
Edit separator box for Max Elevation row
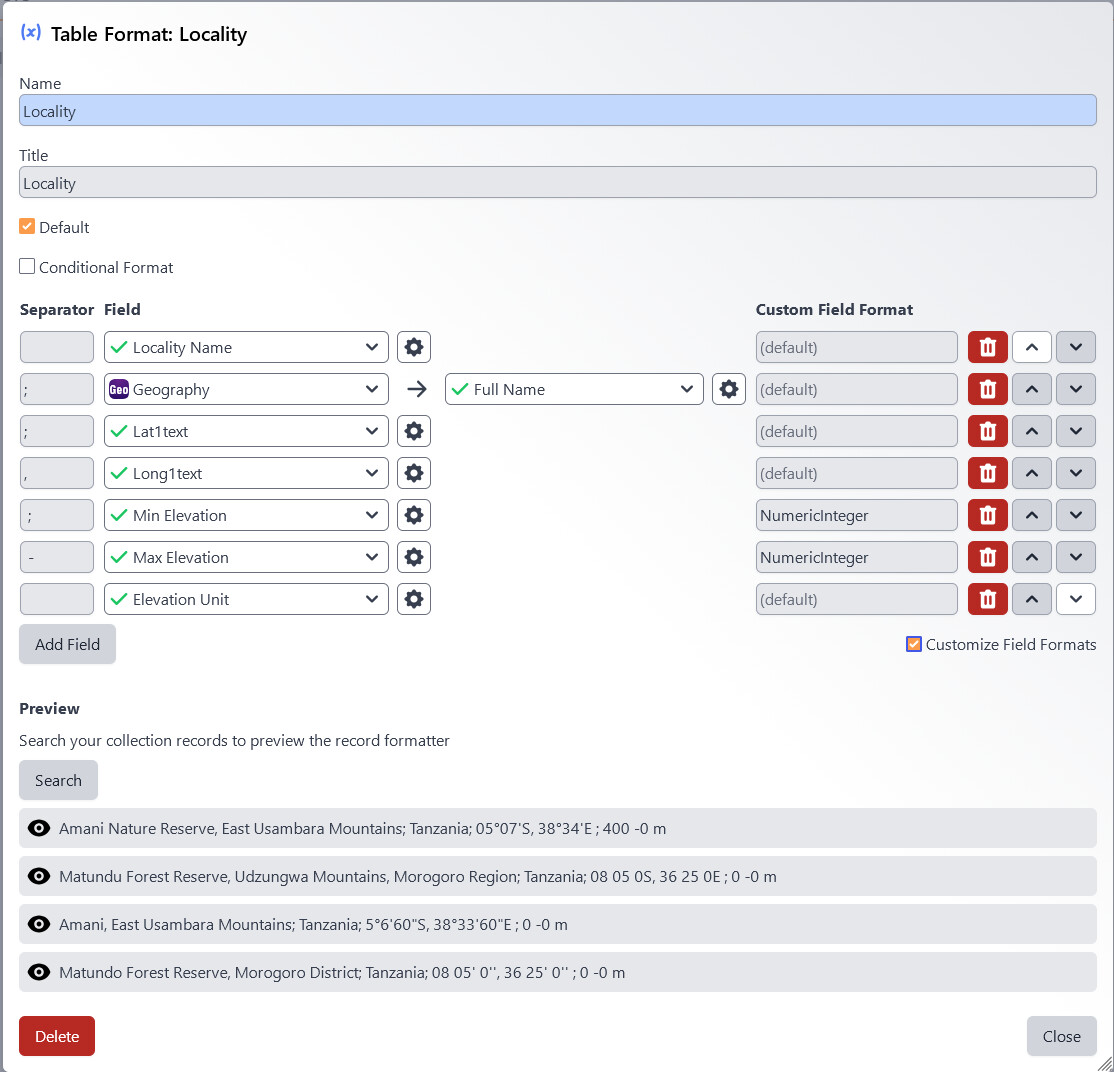click(57, 557)
